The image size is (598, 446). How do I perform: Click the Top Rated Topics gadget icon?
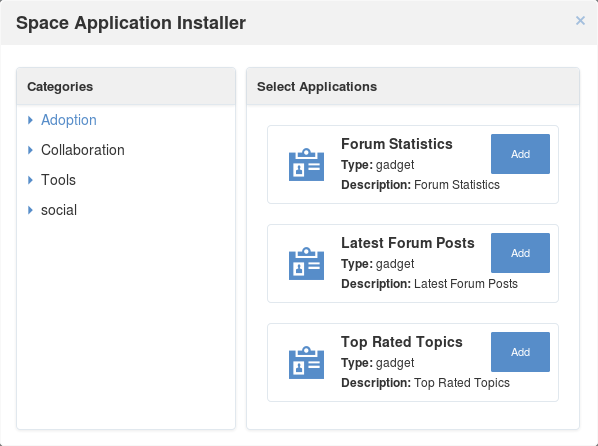pos(306,362)
